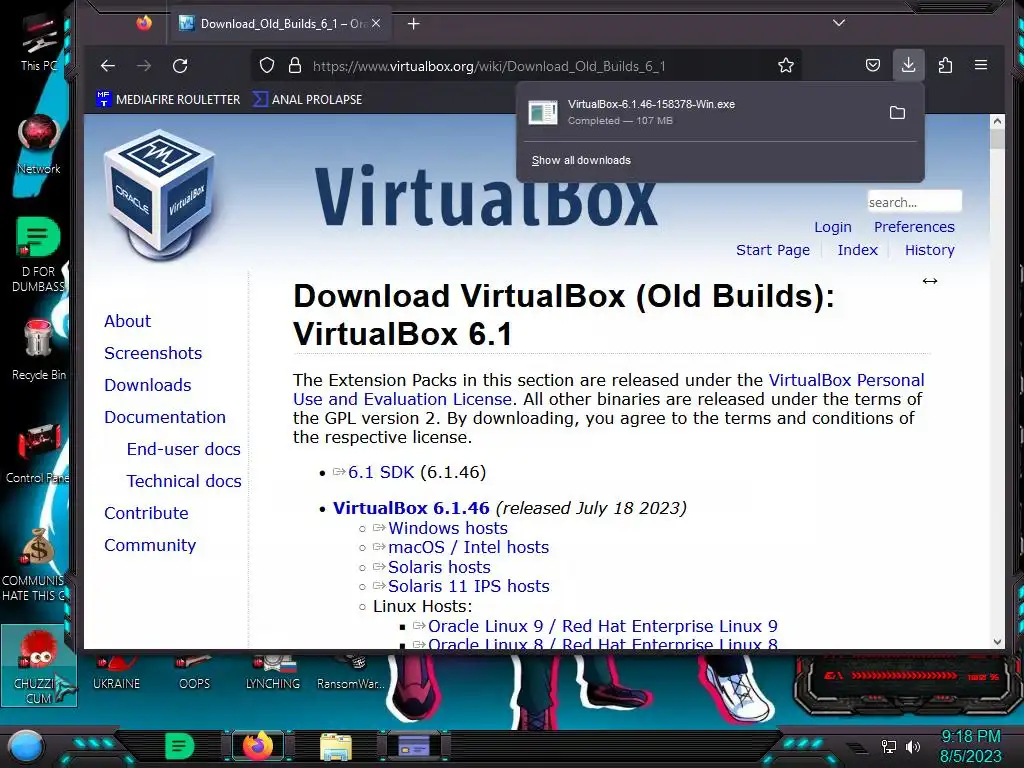Download the Solaris hosts build

pyautogui.click(x=439, y=568)
